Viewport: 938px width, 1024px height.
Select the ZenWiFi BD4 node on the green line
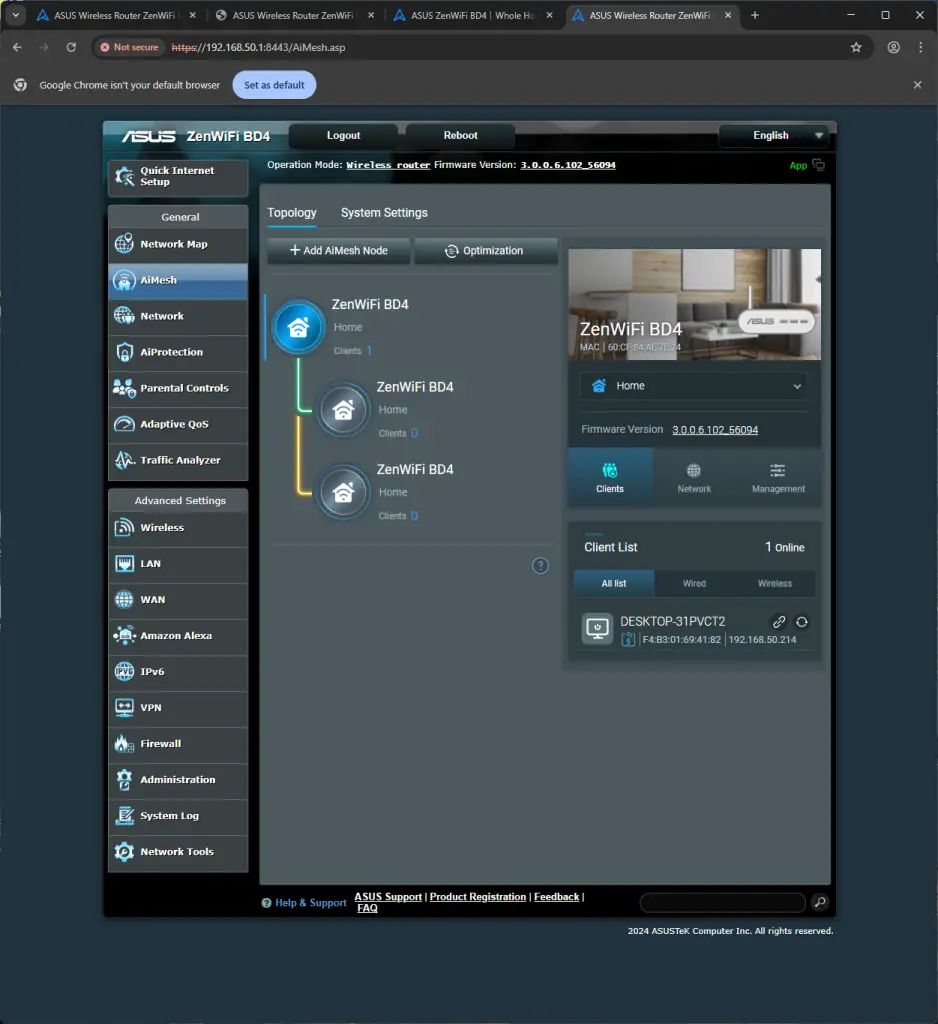click(344, 409)
